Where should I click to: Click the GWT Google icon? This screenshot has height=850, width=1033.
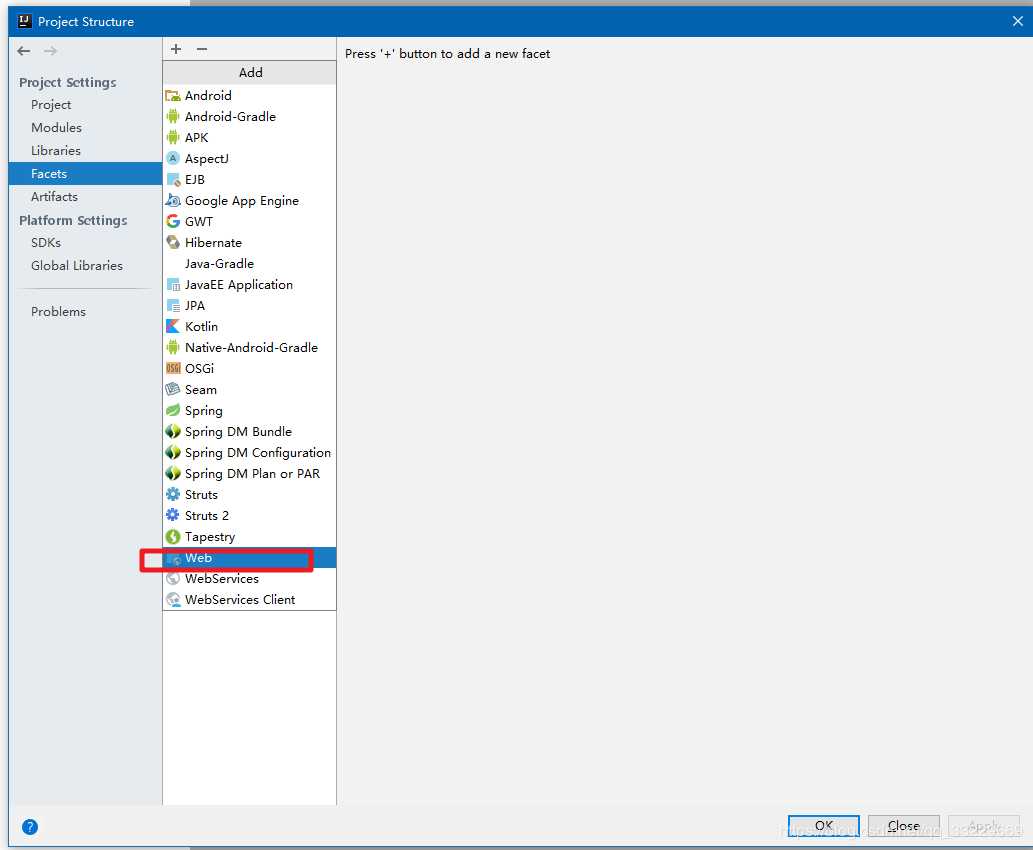(x=173, y=221)
